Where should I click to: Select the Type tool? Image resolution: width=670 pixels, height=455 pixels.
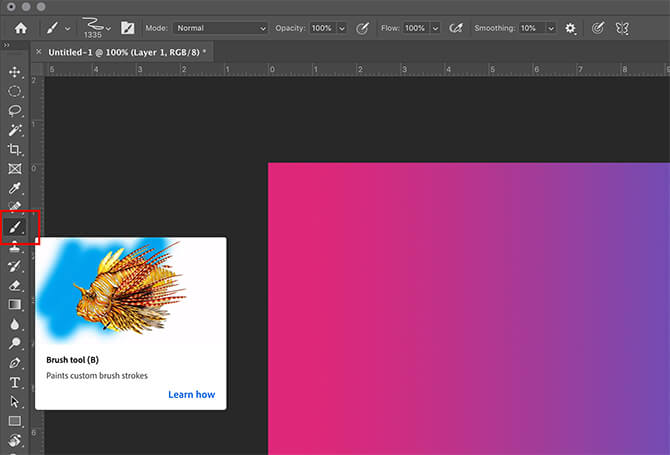(x=15, y=382)
